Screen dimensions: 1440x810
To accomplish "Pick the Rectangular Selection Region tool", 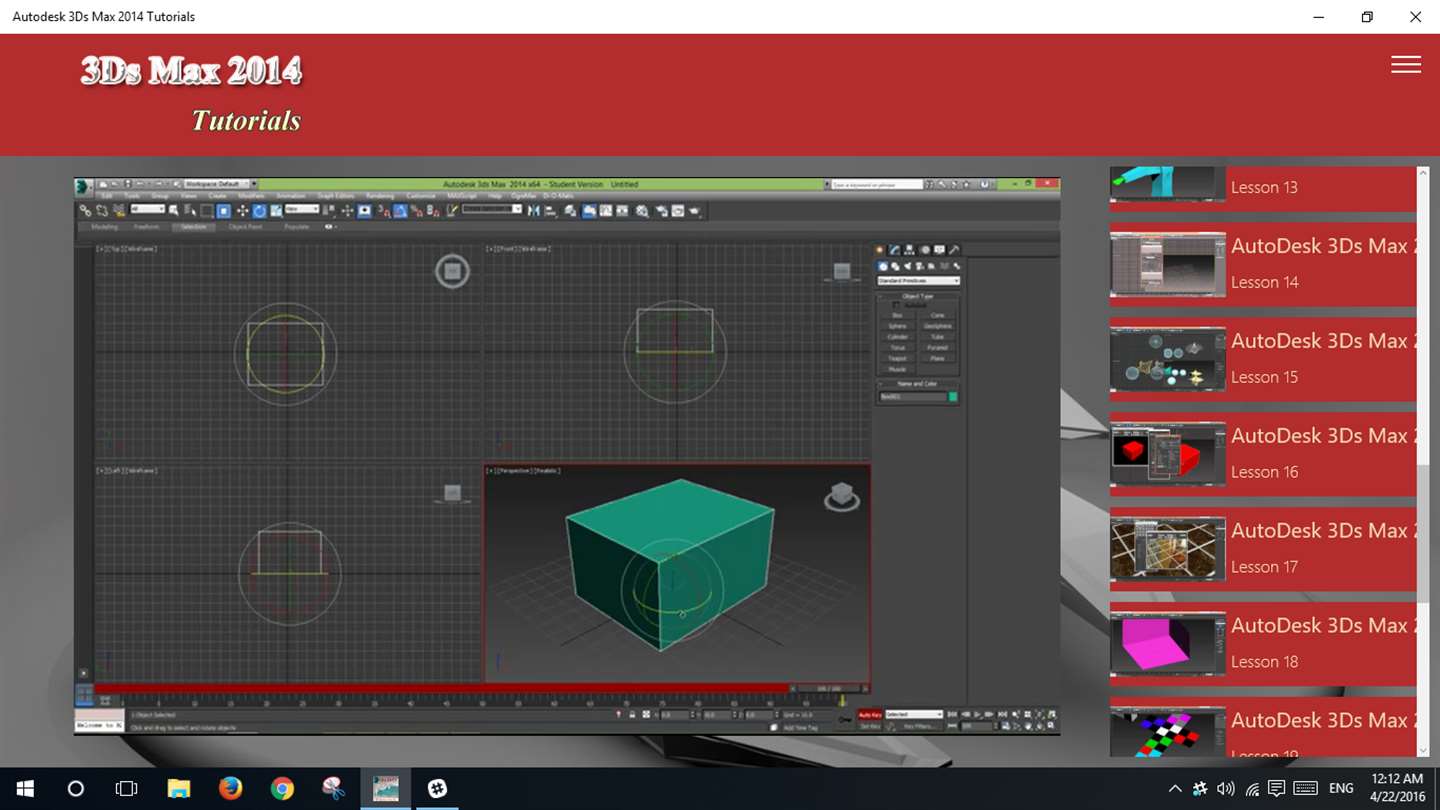I will coord(207,211).
